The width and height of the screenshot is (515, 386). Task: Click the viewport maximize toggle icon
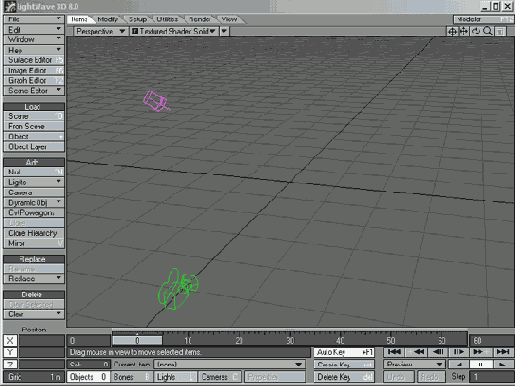[x=500, y=31]
